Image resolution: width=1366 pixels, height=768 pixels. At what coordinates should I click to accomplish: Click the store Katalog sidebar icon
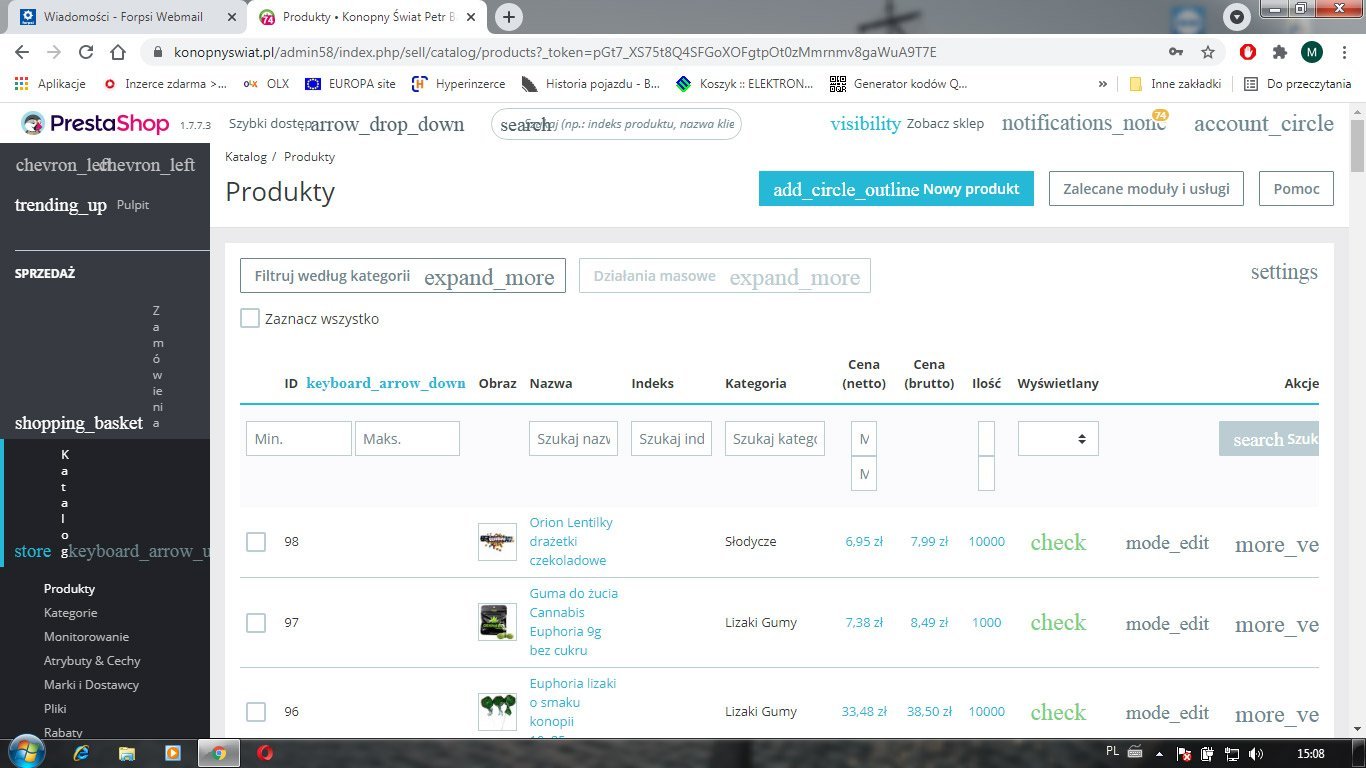click(x=32, y=551)
